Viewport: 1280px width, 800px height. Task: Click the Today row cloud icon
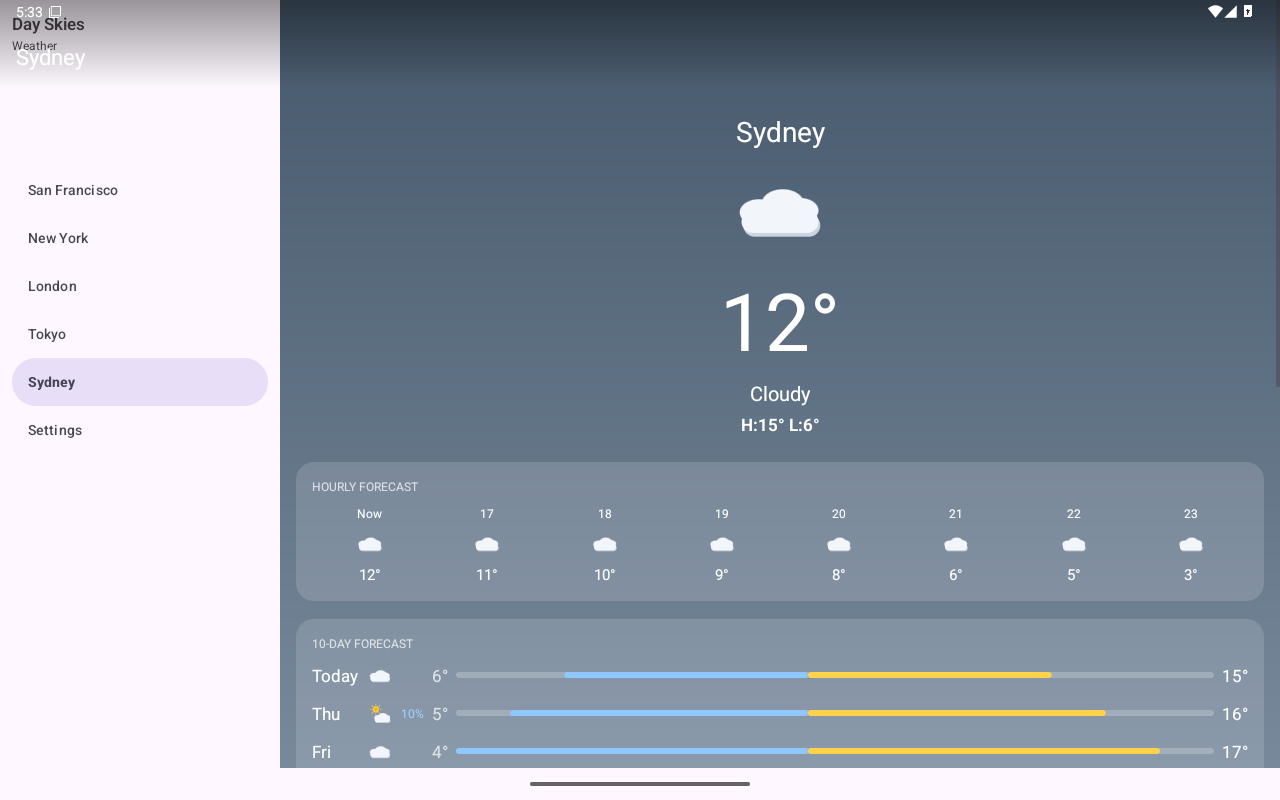[380, 676]
